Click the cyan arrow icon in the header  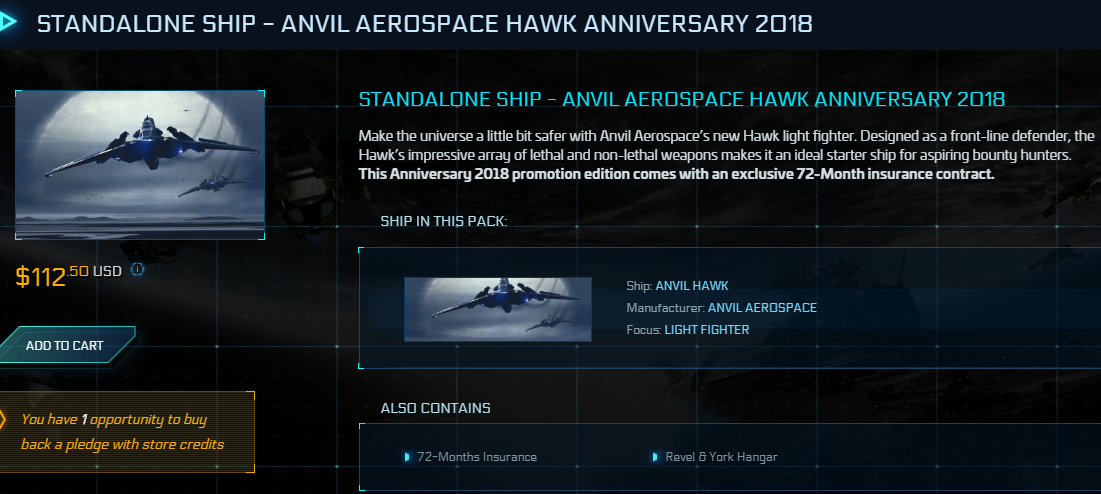point(9,22)
